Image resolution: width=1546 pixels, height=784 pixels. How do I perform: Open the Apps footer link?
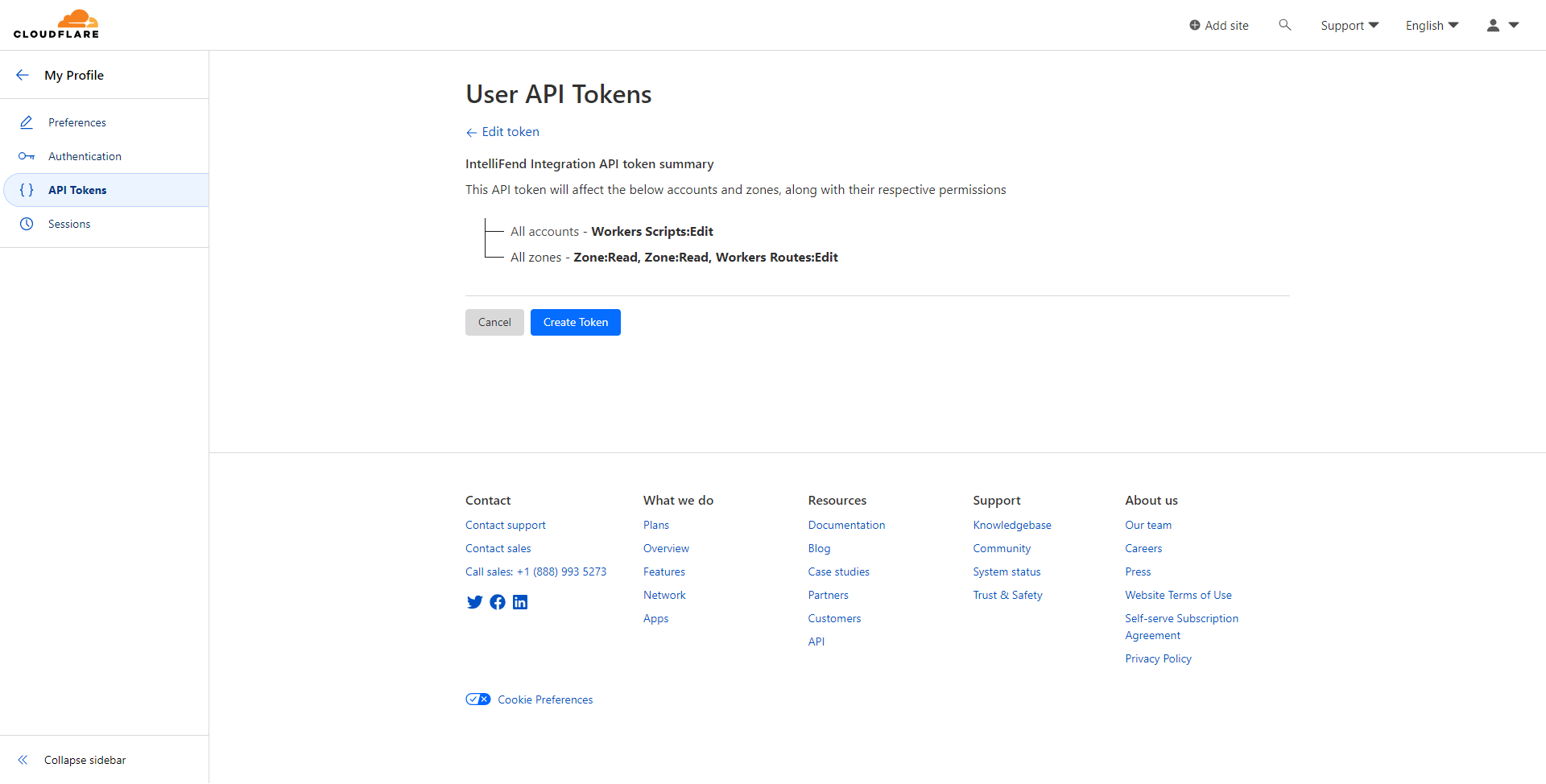tap(656, 618)
